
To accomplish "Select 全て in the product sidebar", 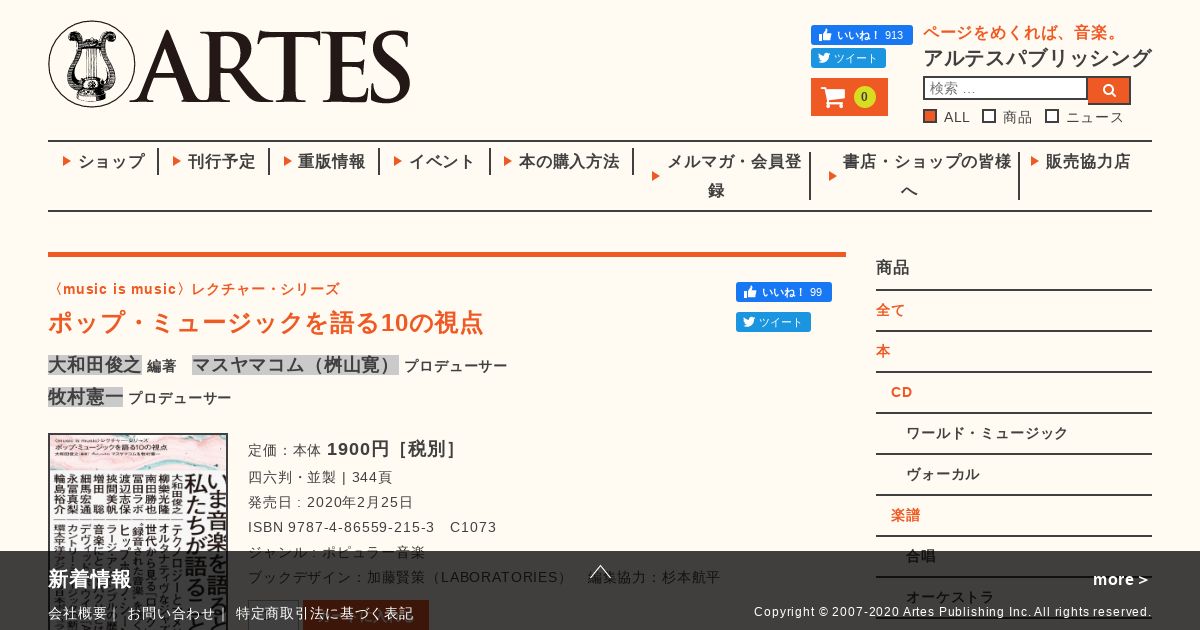I will pos(891,310).
